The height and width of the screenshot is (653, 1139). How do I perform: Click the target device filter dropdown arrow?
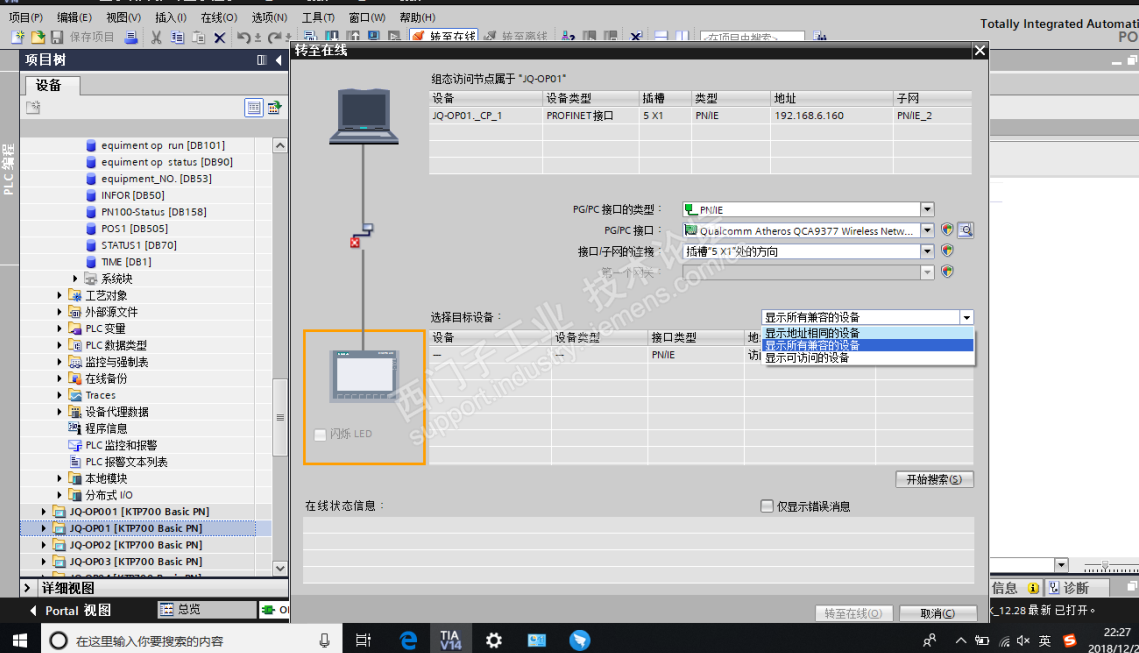[966, 317]
